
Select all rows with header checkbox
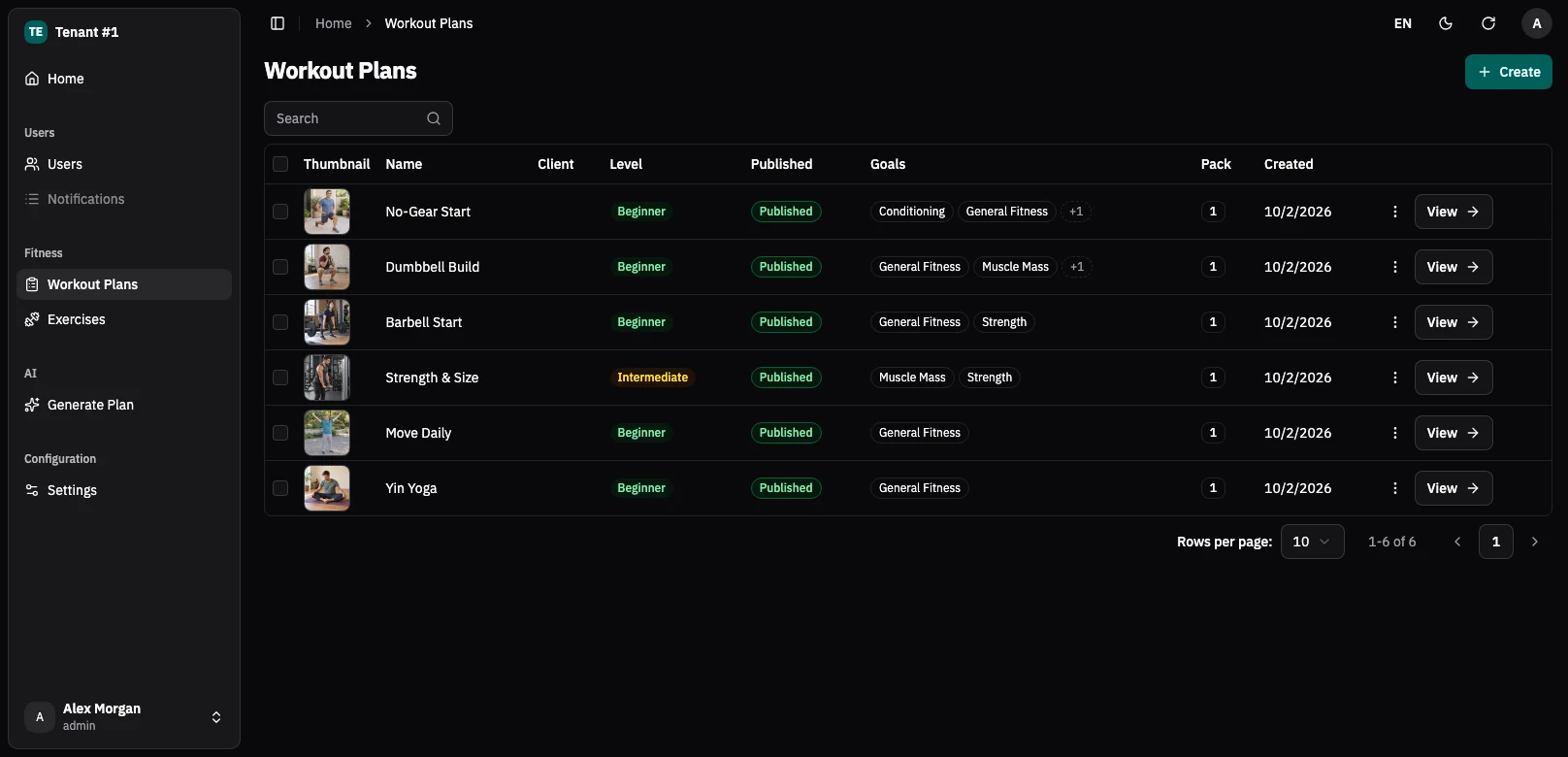[280, 164]
